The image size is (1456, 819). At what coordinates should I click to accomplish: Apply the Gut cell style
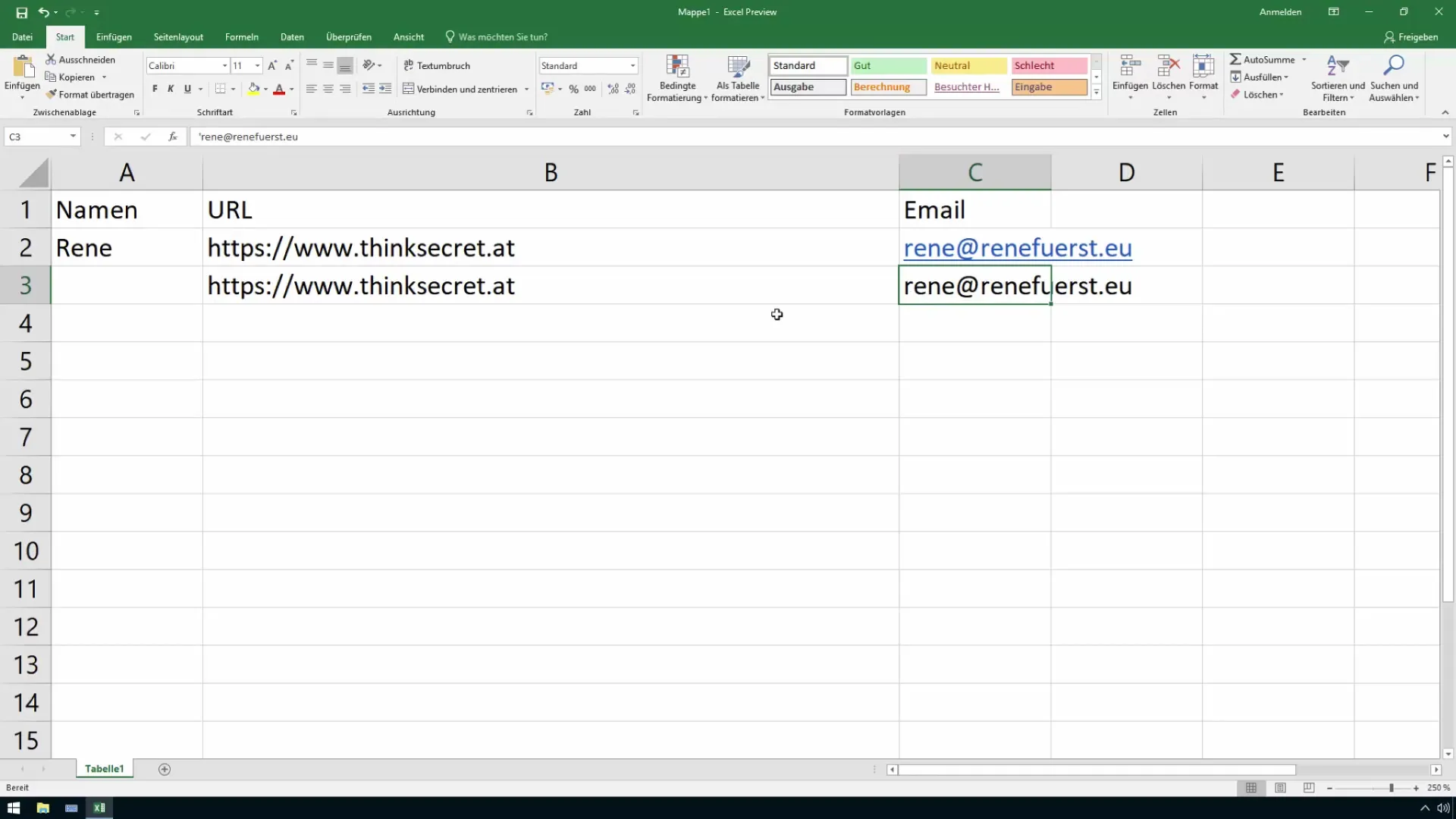pos(888,66)
